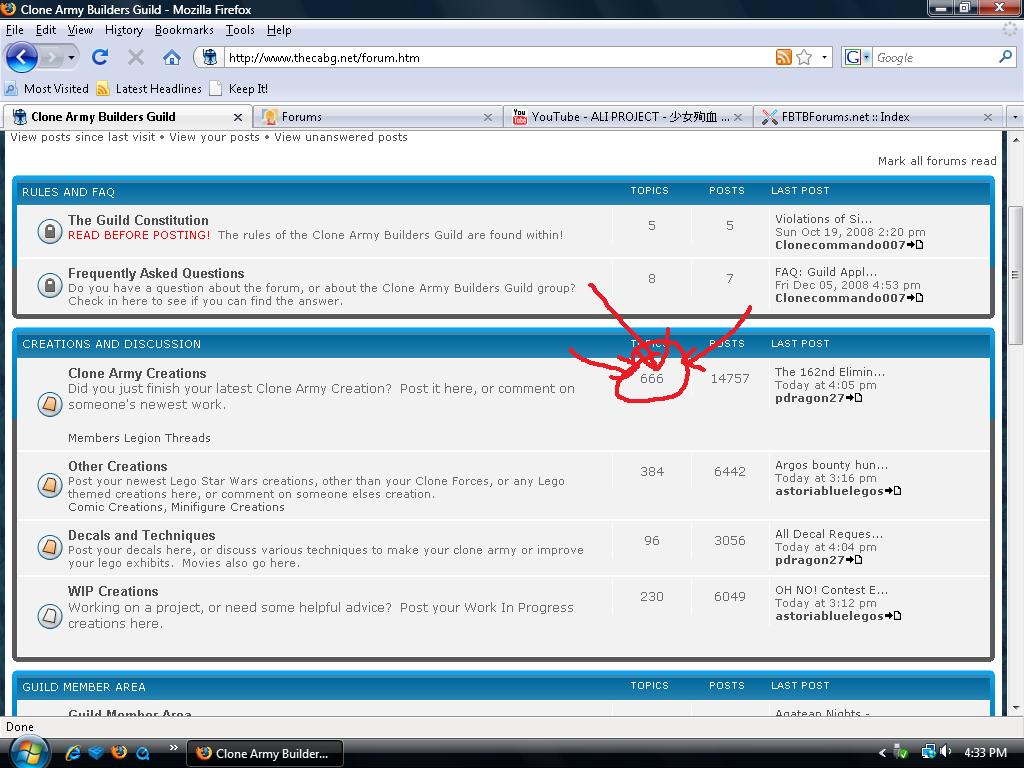The height and width of the screenshot is (768, 1024).
Task: Open Comic Creations subforum link
Action: [116, 507]
